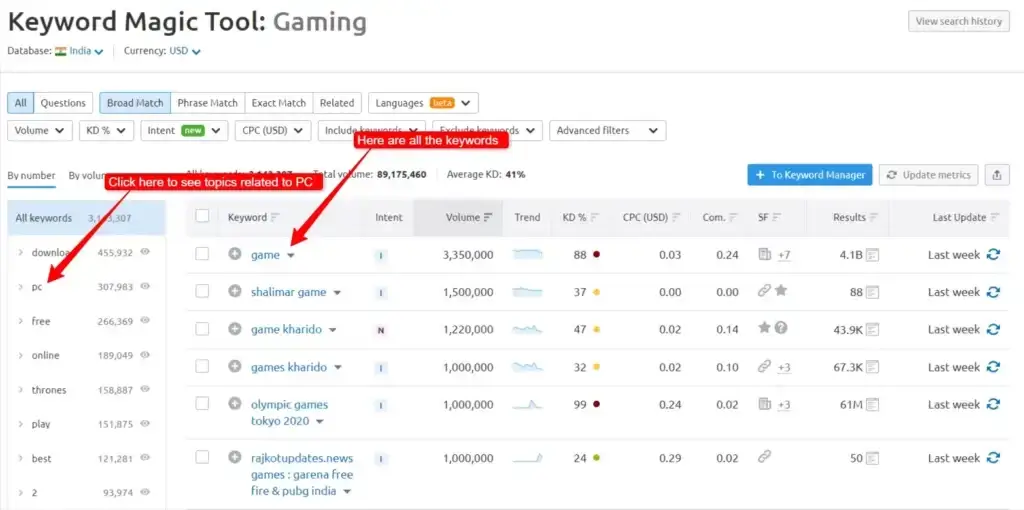This screenshot has width=1024, height=510.
Task: Refresh metrics for 'shalimar game' row
Action: [993, 292]
